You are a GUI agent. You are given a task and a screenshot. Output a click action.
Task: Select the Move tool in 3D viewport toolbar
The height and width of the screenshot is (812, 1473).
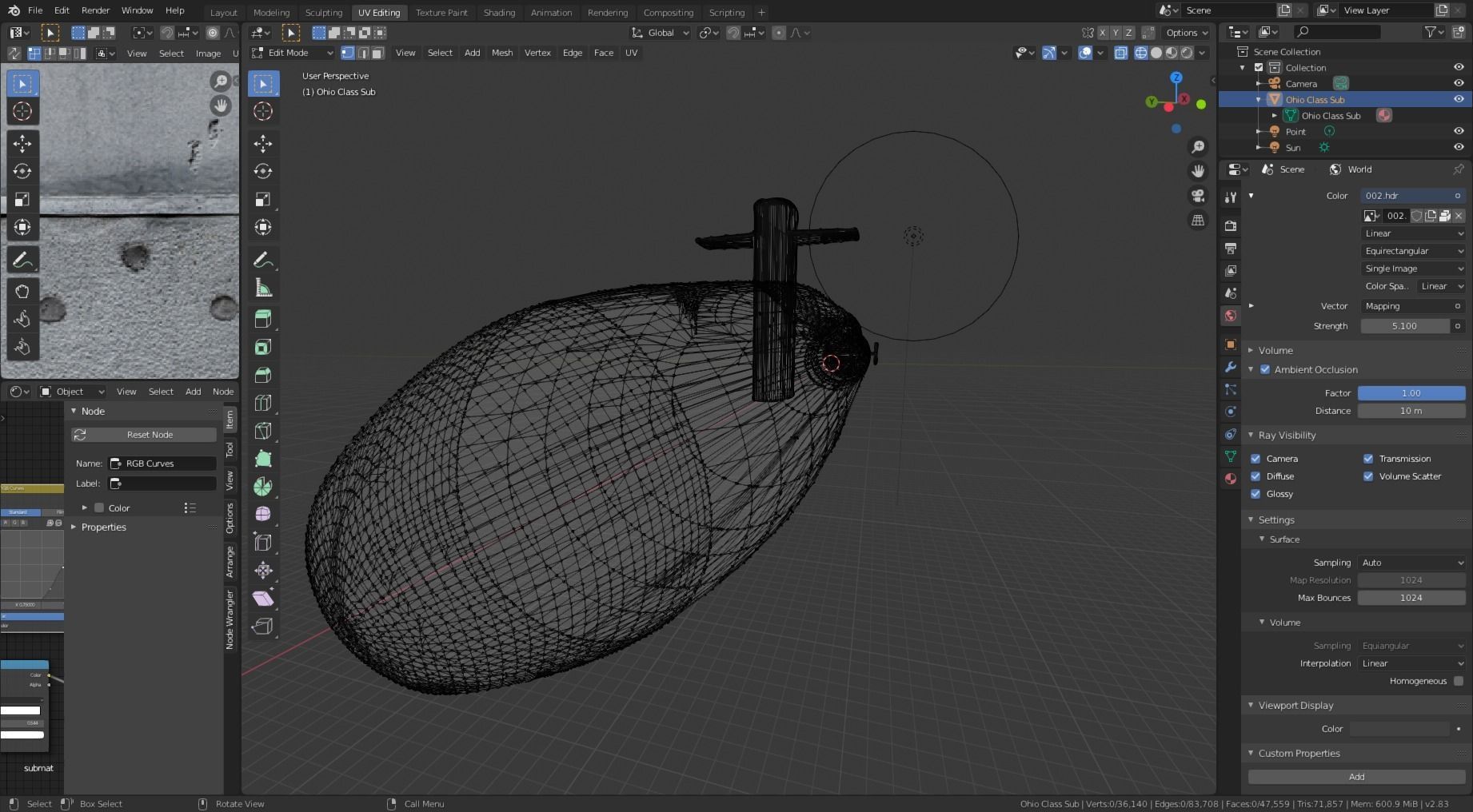click(x=263, y=144)
